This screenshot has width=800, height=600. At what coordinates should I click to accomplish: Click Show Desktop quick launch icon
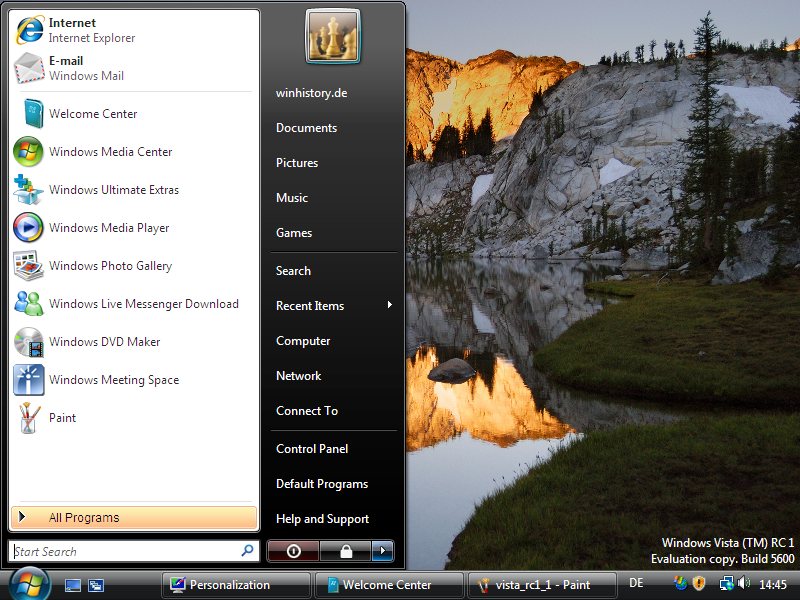[72, 585]
